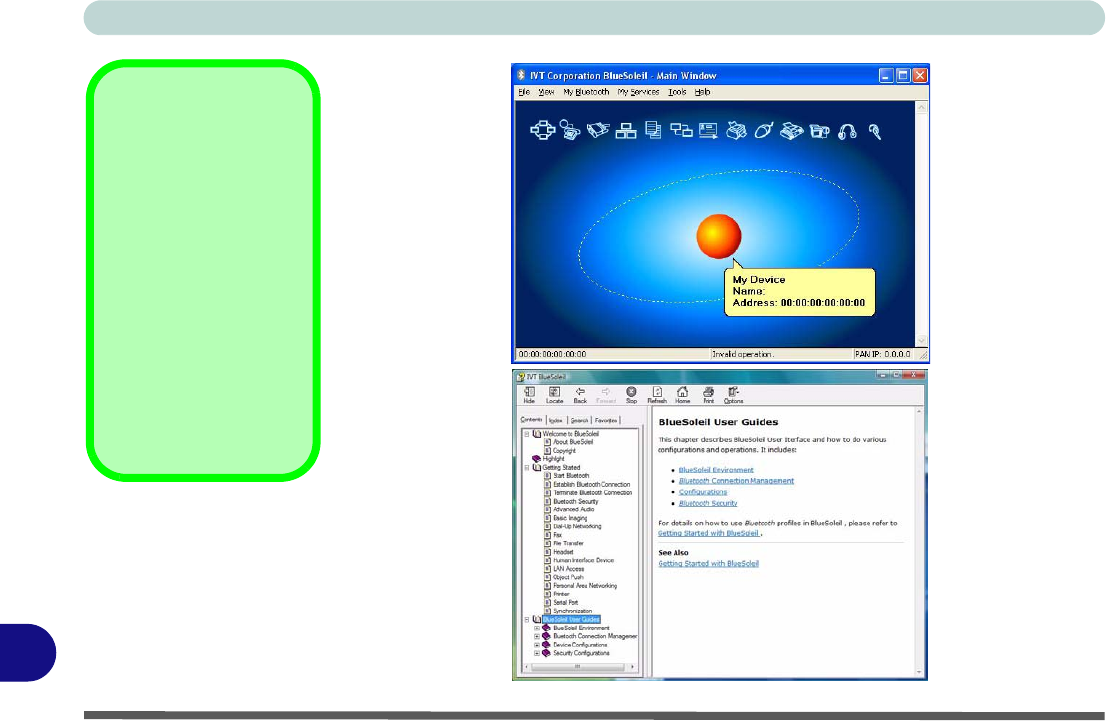Click the Object Push business card icon
Image resolution: width=1106 pixels, height=721 pixels.
coord(708,131)
